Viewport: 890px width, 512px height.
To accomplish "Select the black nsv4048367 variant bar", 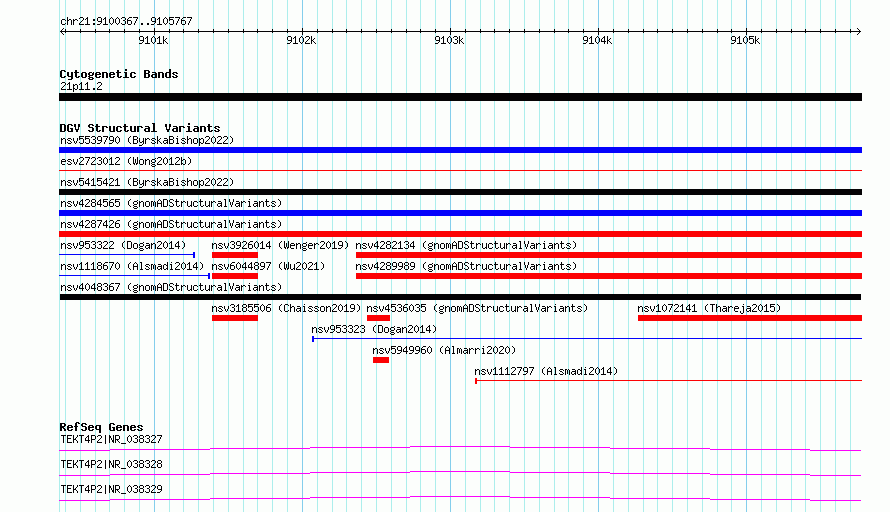I will pos(460,297).
